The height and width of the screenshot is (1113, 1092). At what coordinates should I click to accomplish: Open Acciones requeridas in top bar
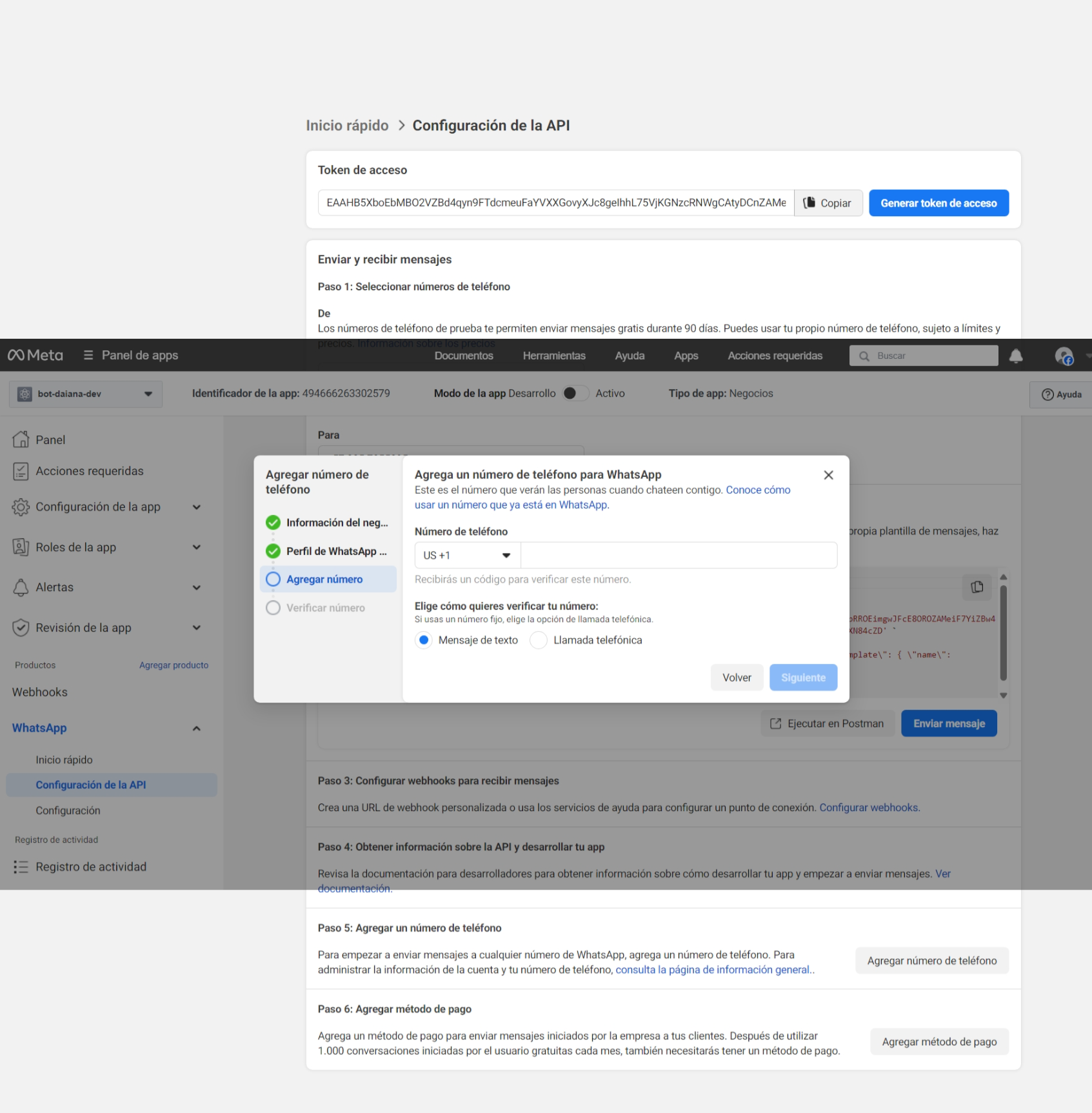[775, 356]
